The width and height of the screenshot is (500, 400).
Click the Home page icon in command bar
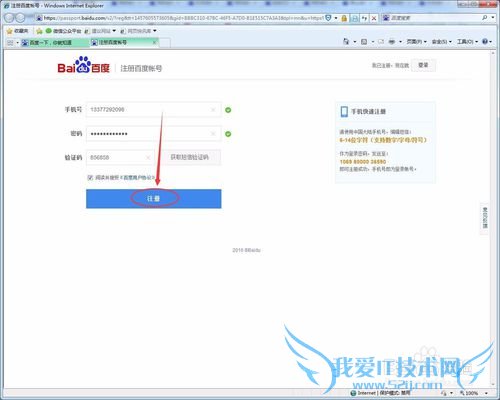346,42
